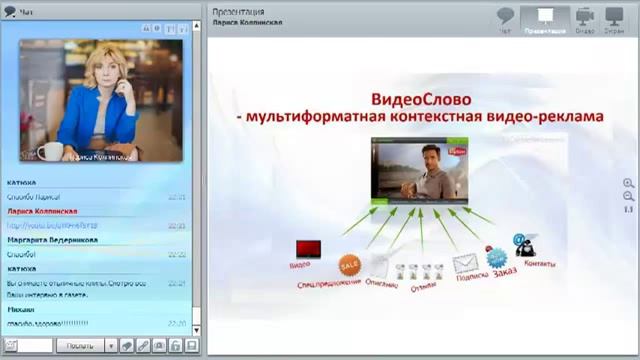The width and height of the screenshot is (640, 360).
Task: Click the blue Заказ badge on the slide
Action: click(x=497, y=258)
